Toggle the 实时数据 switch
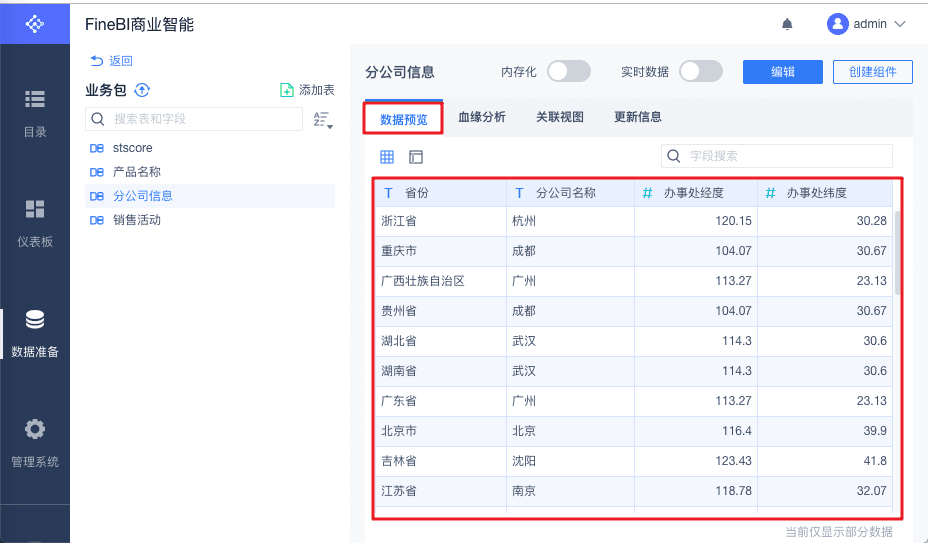Image resolution: width=928 pixels, height=543 pixels. pos(700,71)
